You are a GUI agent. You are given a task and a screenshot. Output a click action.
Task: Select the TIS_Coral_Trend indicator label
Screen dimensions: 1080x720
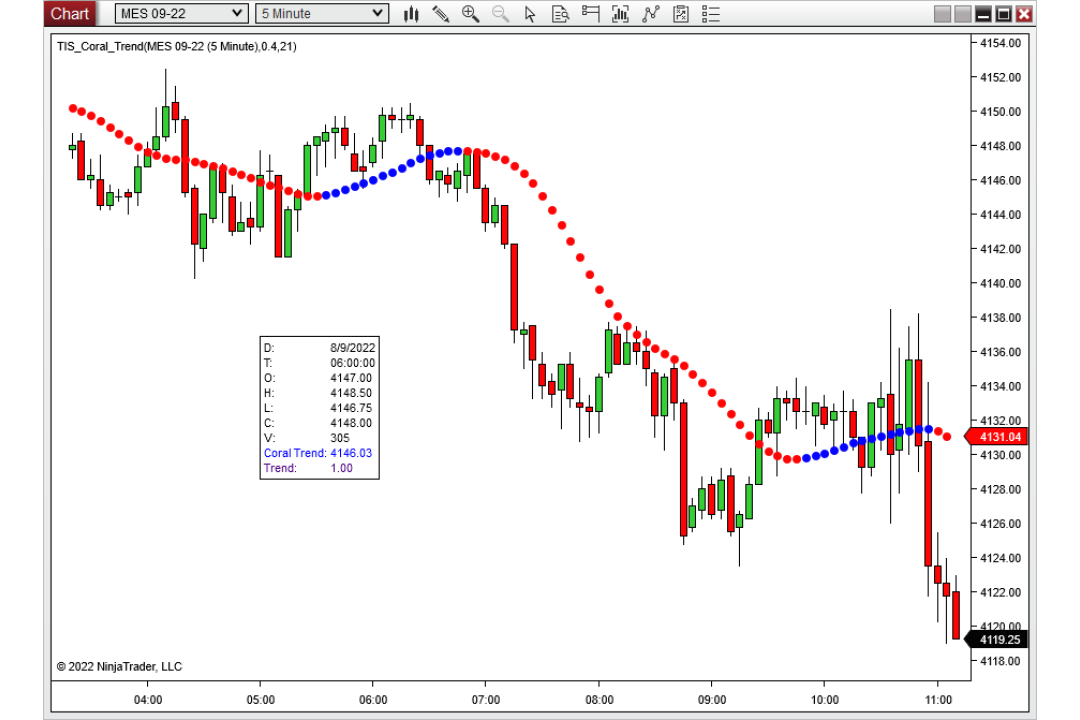pos(176,46)
